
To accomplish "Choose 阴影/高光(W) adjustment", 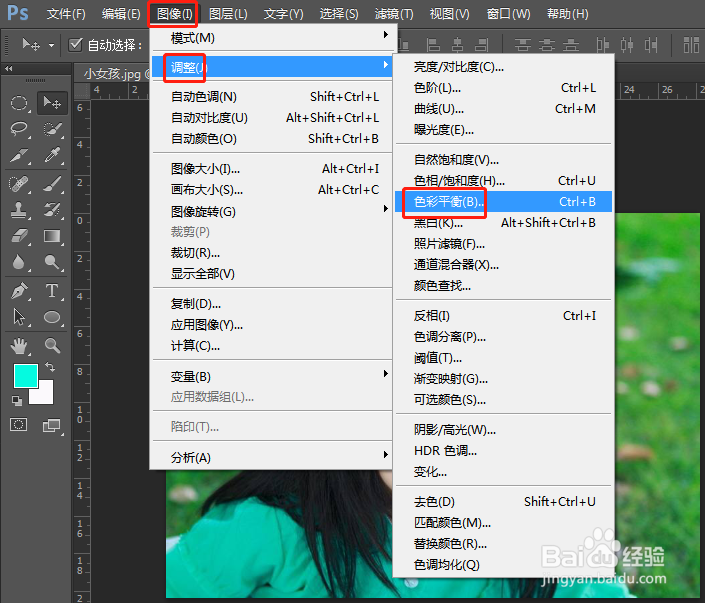I will [504, 430].
